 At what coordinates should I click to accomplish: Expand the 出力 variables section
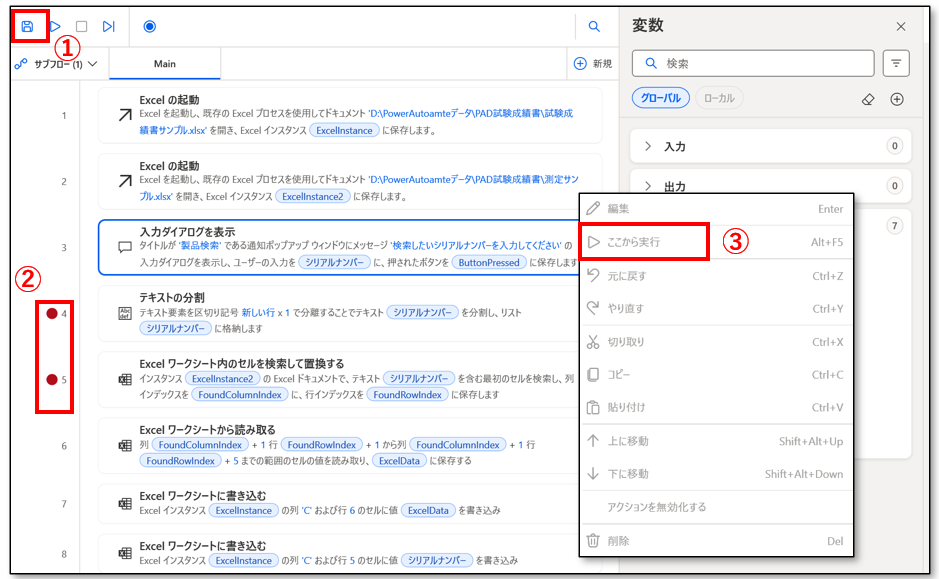click(x=677, y=186)
